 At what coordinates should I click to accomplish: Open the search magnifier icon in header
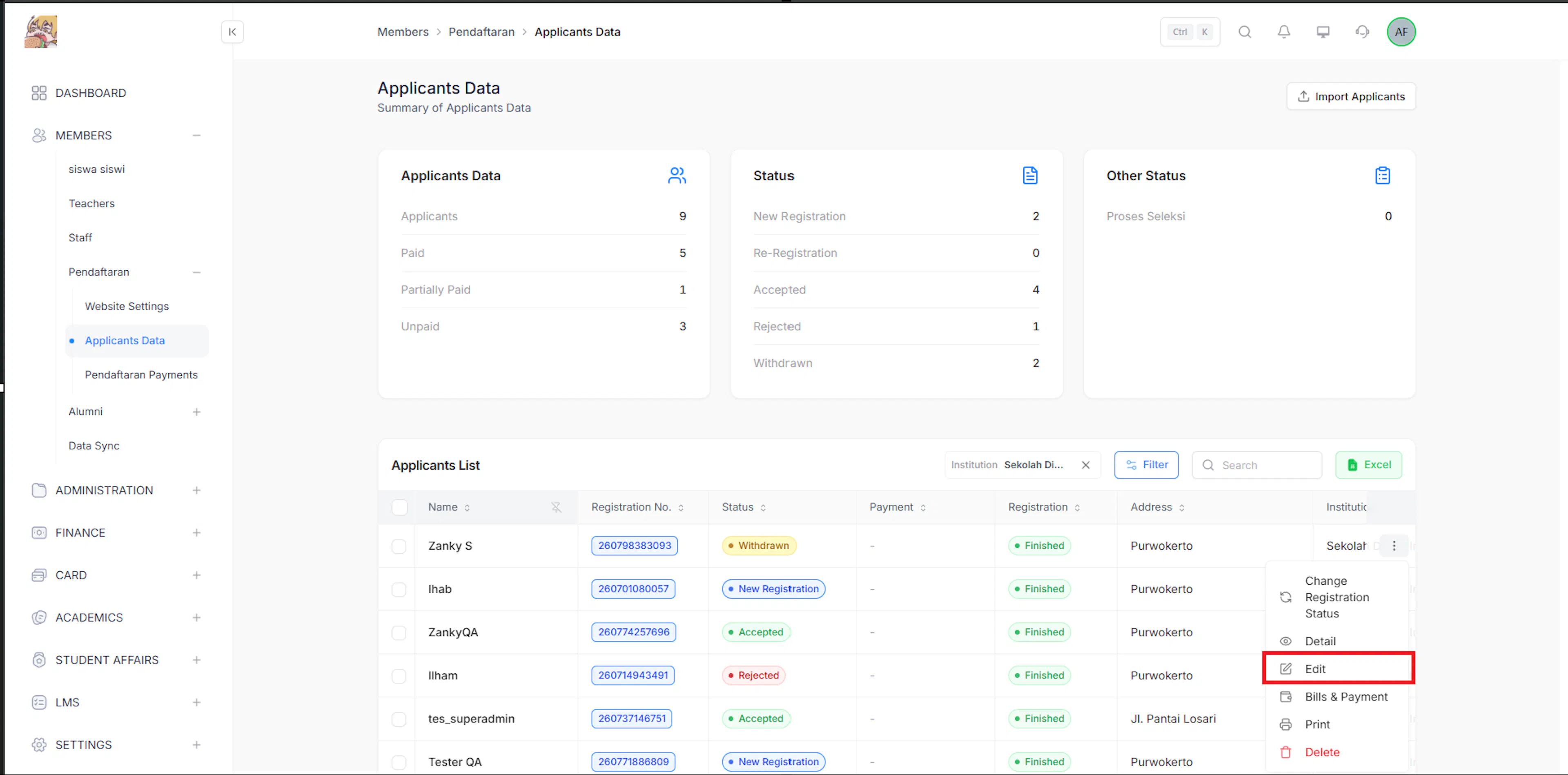(1245, 32)
